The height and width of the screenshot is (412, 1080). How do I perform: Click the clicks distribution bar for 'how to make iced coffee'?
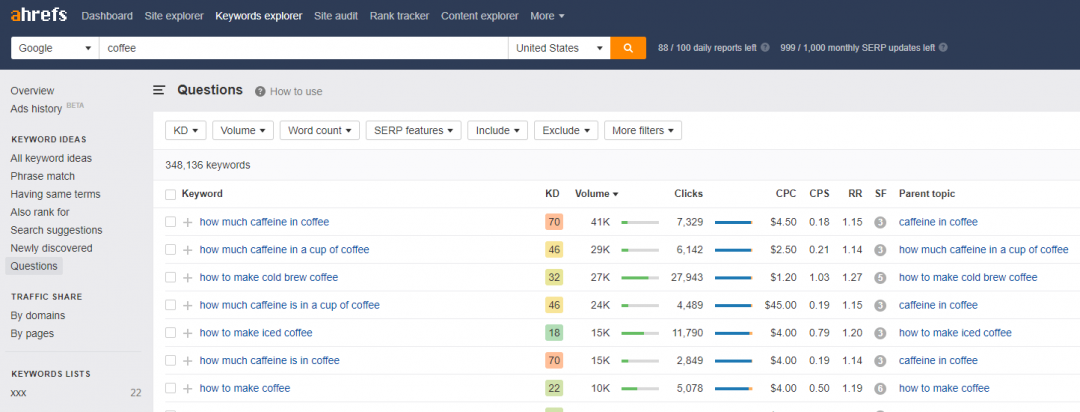(x=733, y=333)
